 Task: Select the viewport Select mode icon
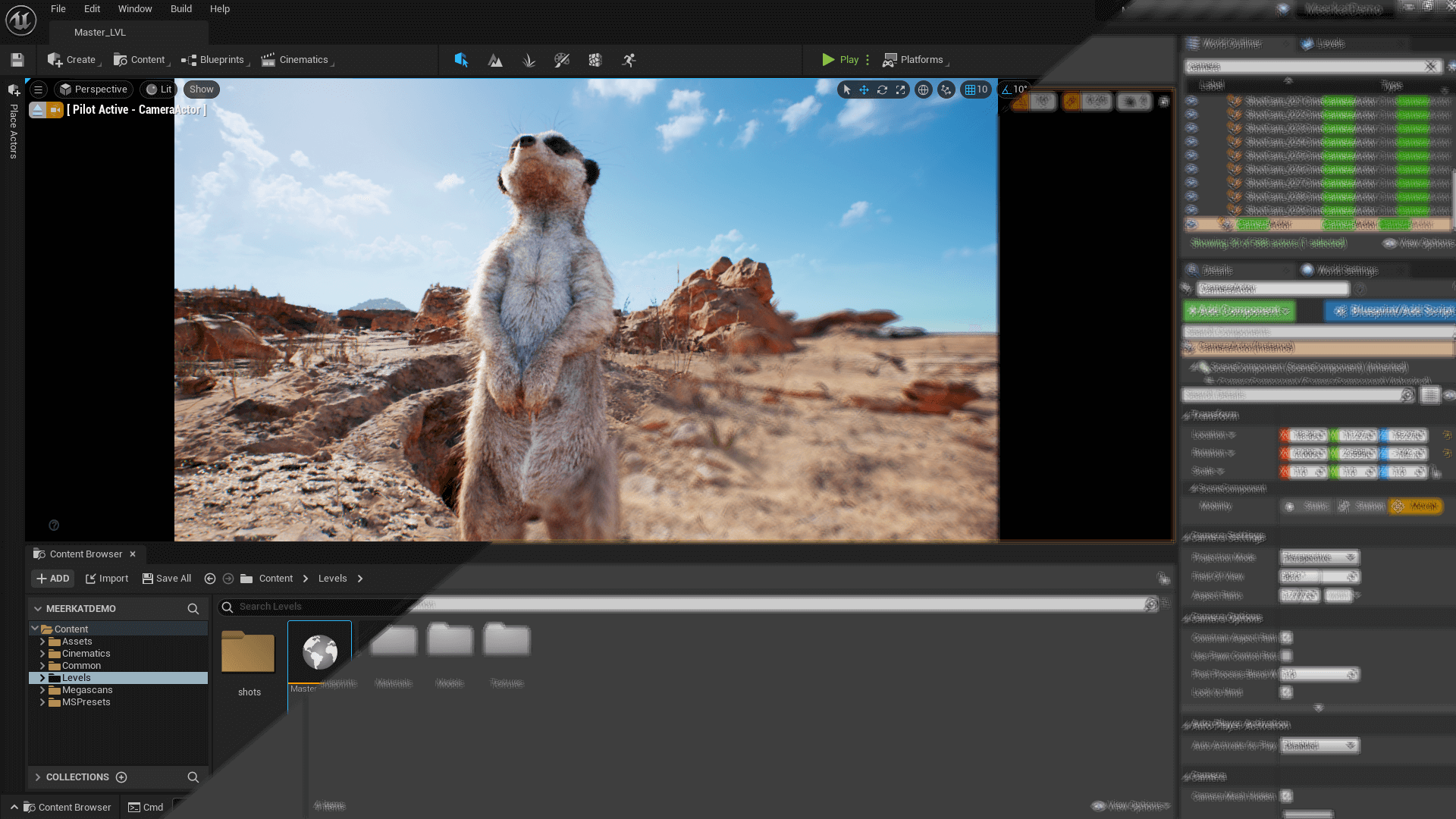[461, 60]
